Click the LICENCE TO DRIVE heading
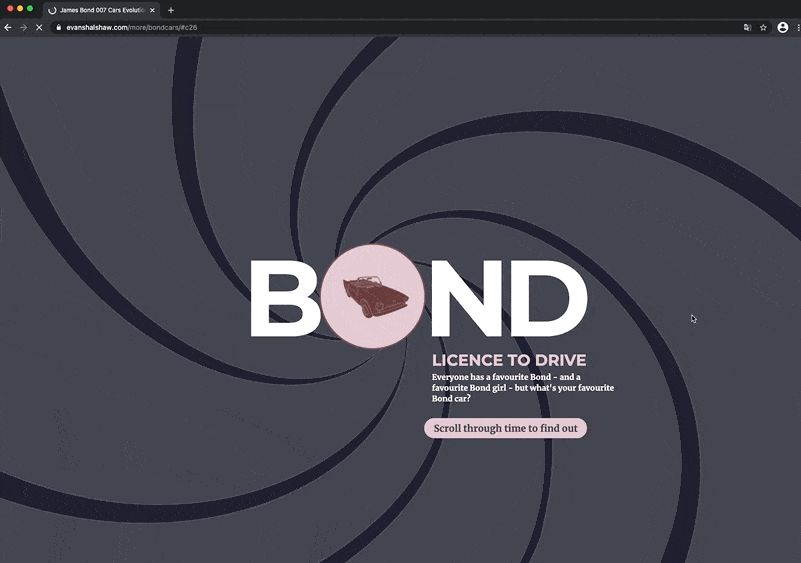The height and width of the screenshot is (563, 801). point(509,360)
